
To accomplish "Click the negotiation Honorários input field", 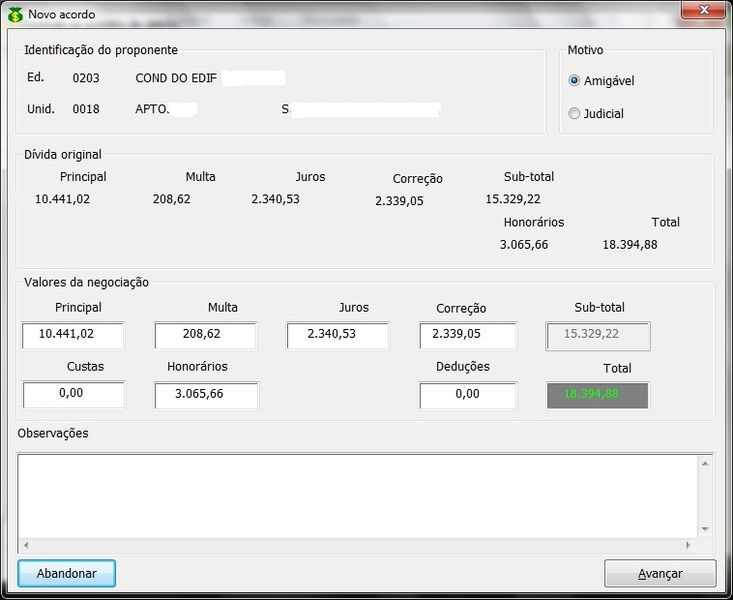I will [205, 395].
